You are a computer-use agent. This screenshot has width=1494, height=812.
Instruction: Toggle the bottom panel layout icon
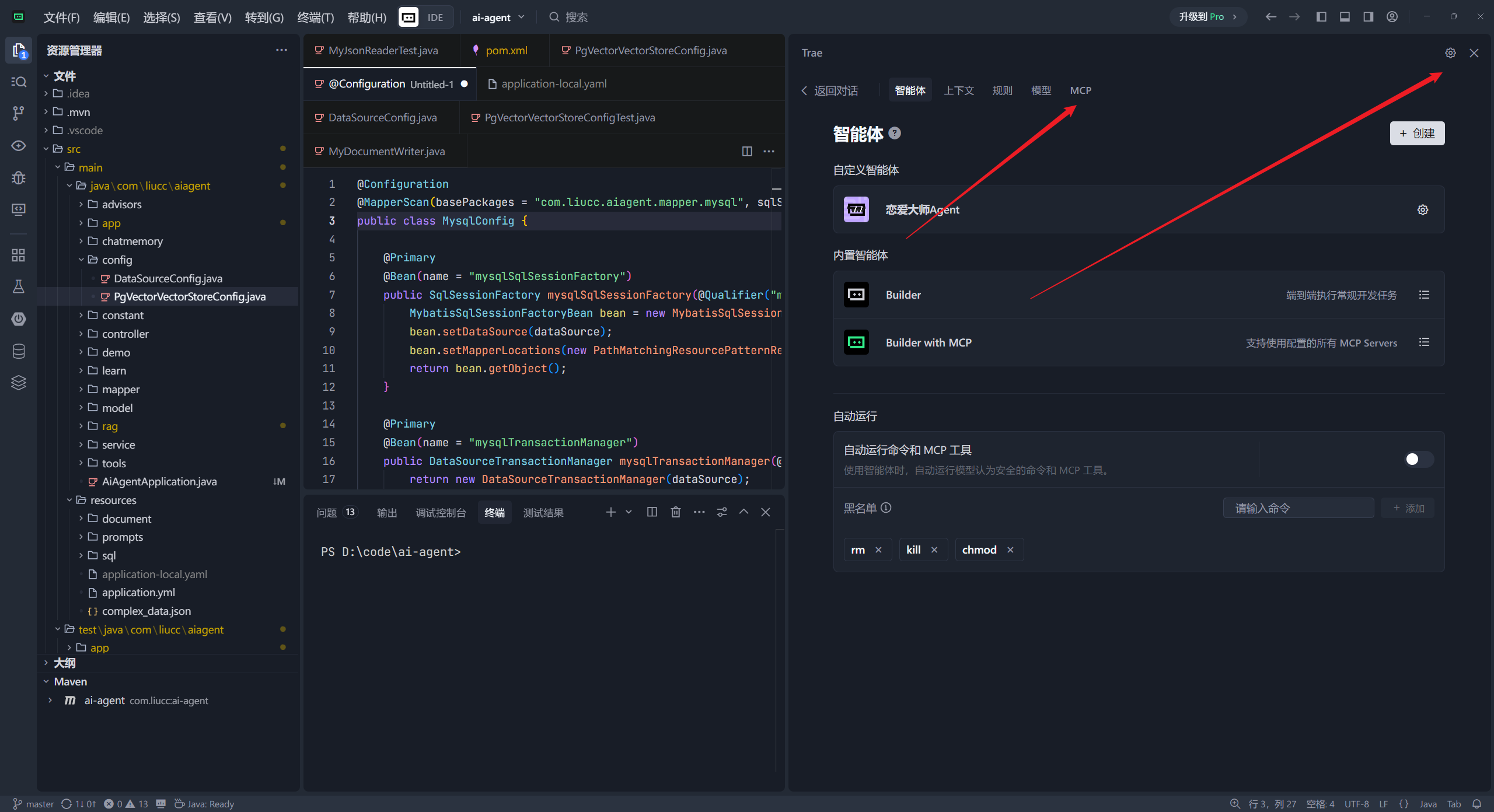click(x=1345, y=17)
